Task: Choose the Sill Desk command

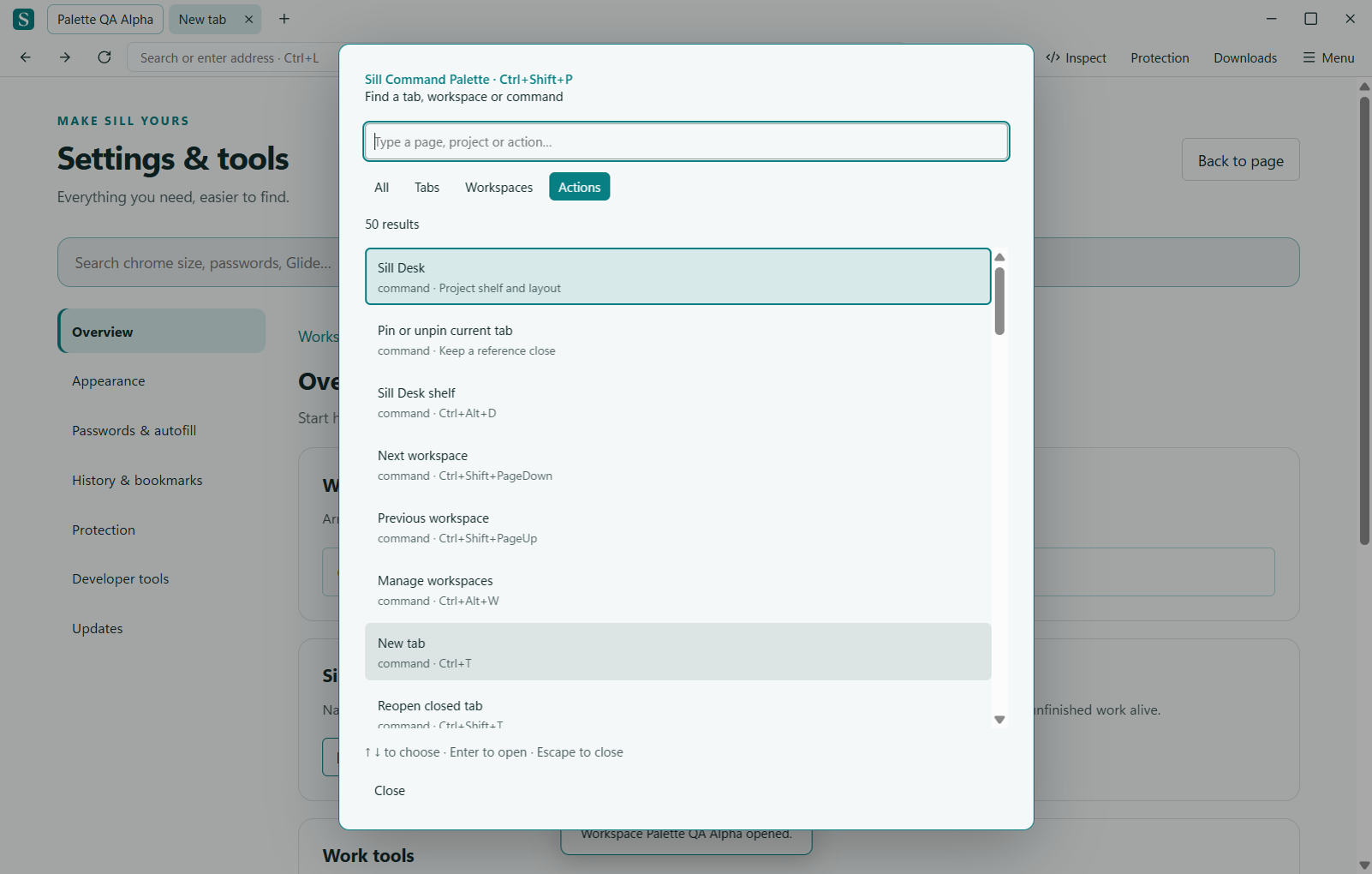Action: coord(677,277)
